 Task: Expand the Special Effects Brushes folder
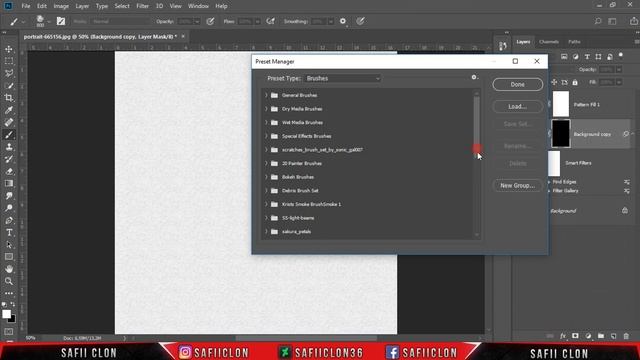(266, 136)
